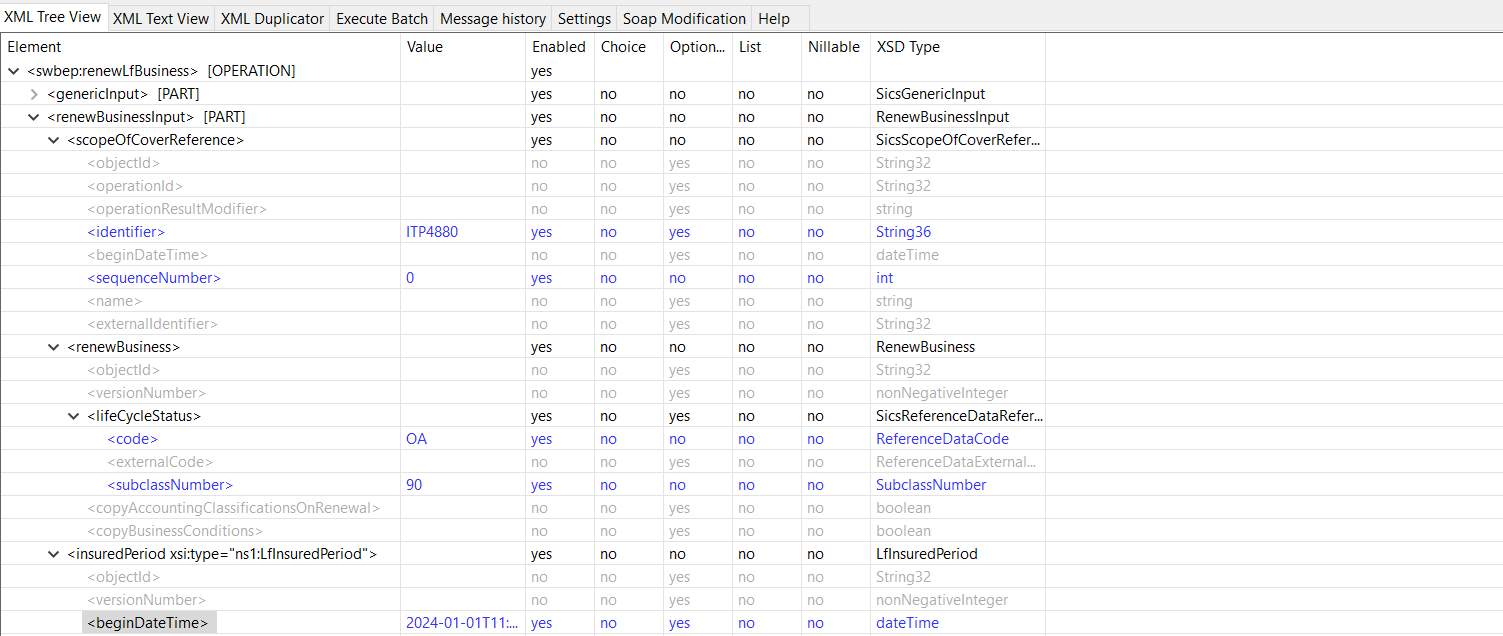Image resolution: width=1503 pixels, height=636 pixels.
Task: Collapse the swbep:renewLfBusiness operation node
Action: (x=13, y=71)
